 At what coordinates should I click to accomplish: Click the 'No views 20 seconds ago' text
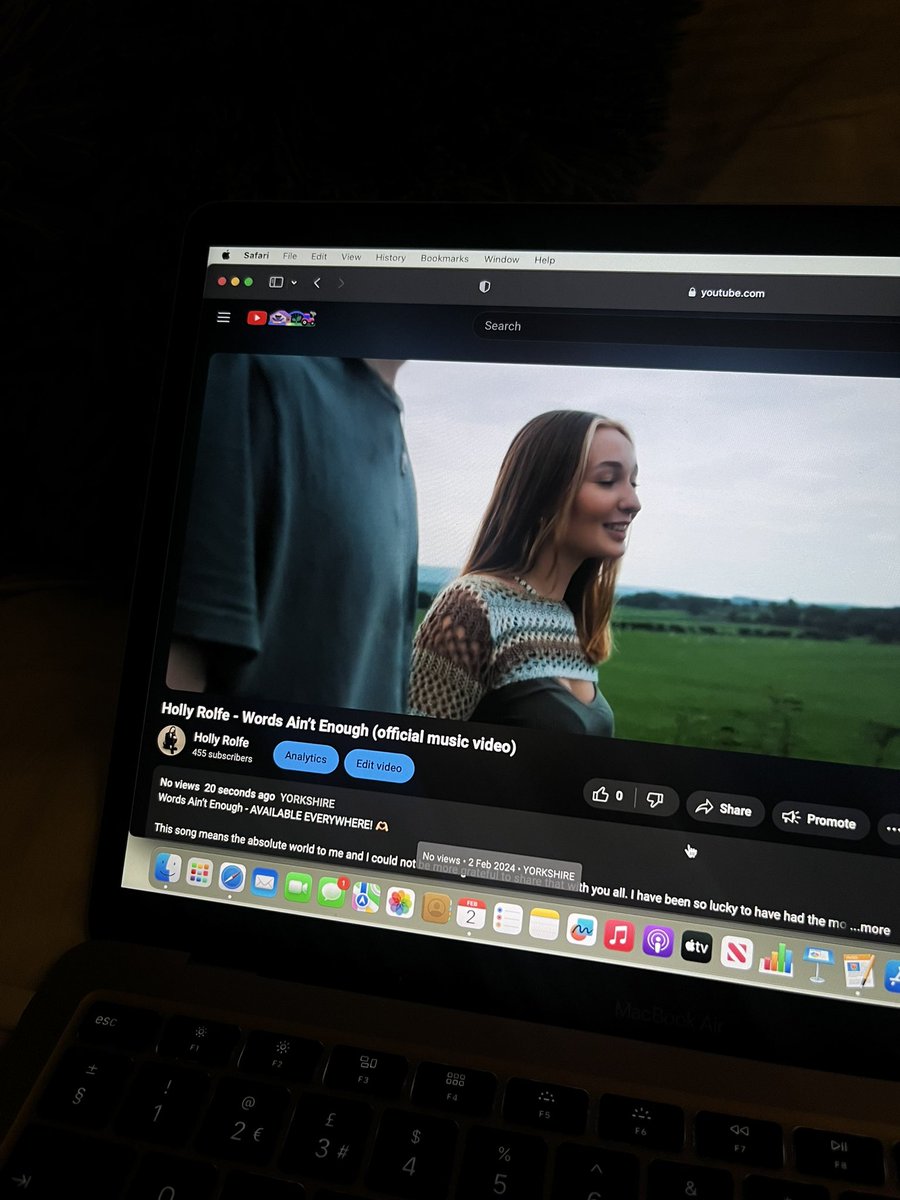[x=215, y=788]
